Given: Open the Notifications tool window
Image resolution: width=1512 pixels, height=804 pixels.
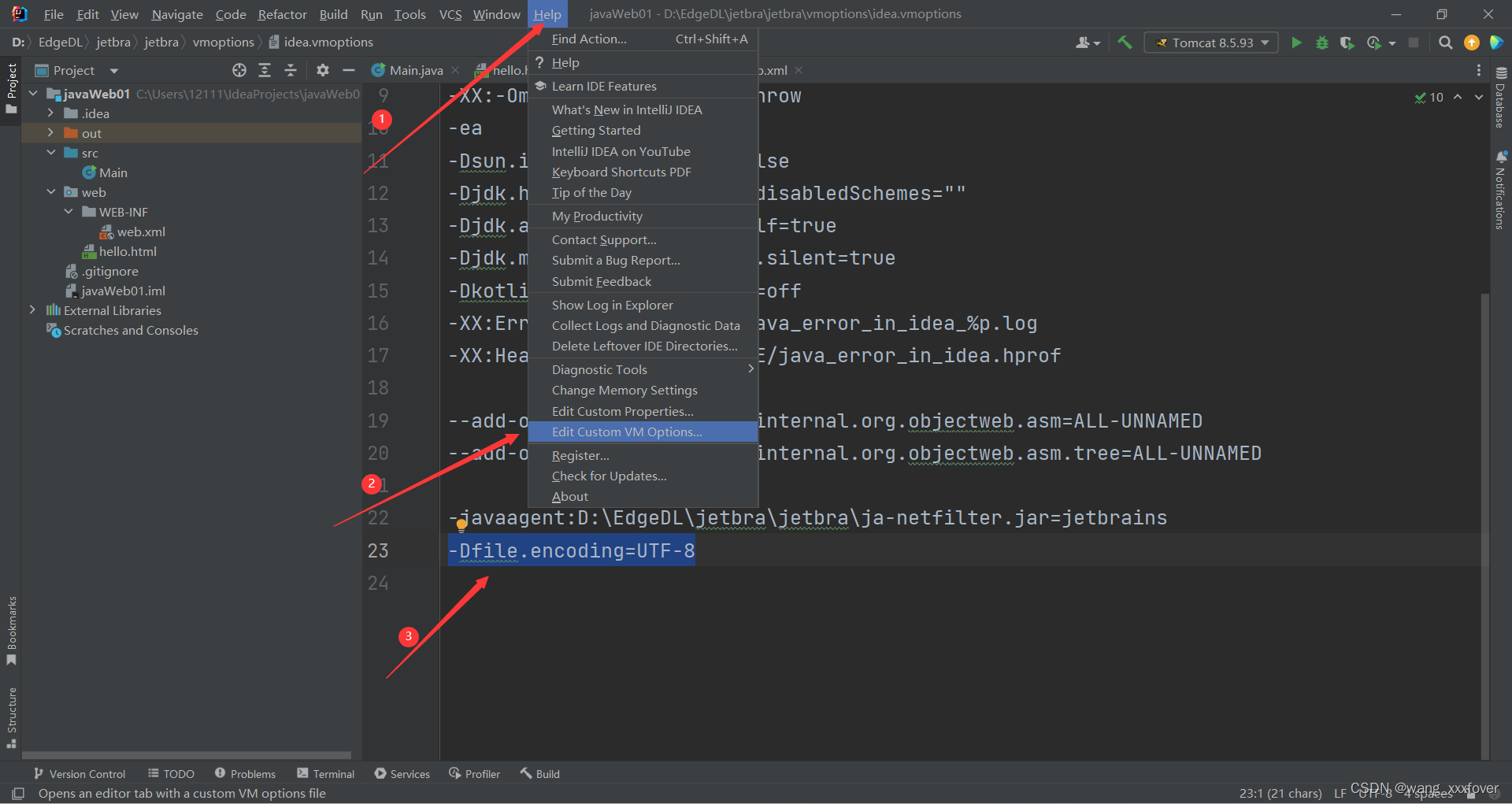Looking at the screenshot, I should [1501, 190].
